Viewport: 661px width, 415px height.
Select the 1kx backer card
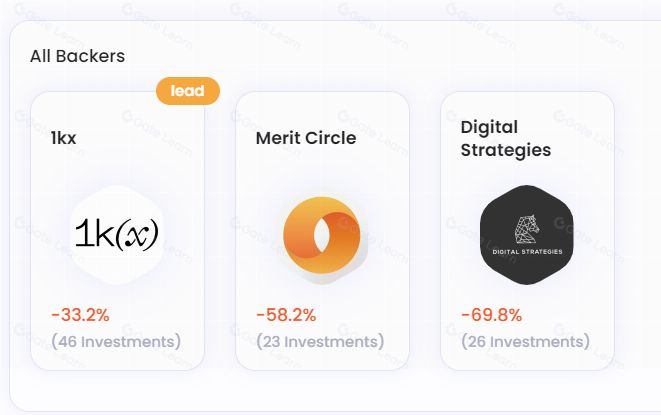118,231
